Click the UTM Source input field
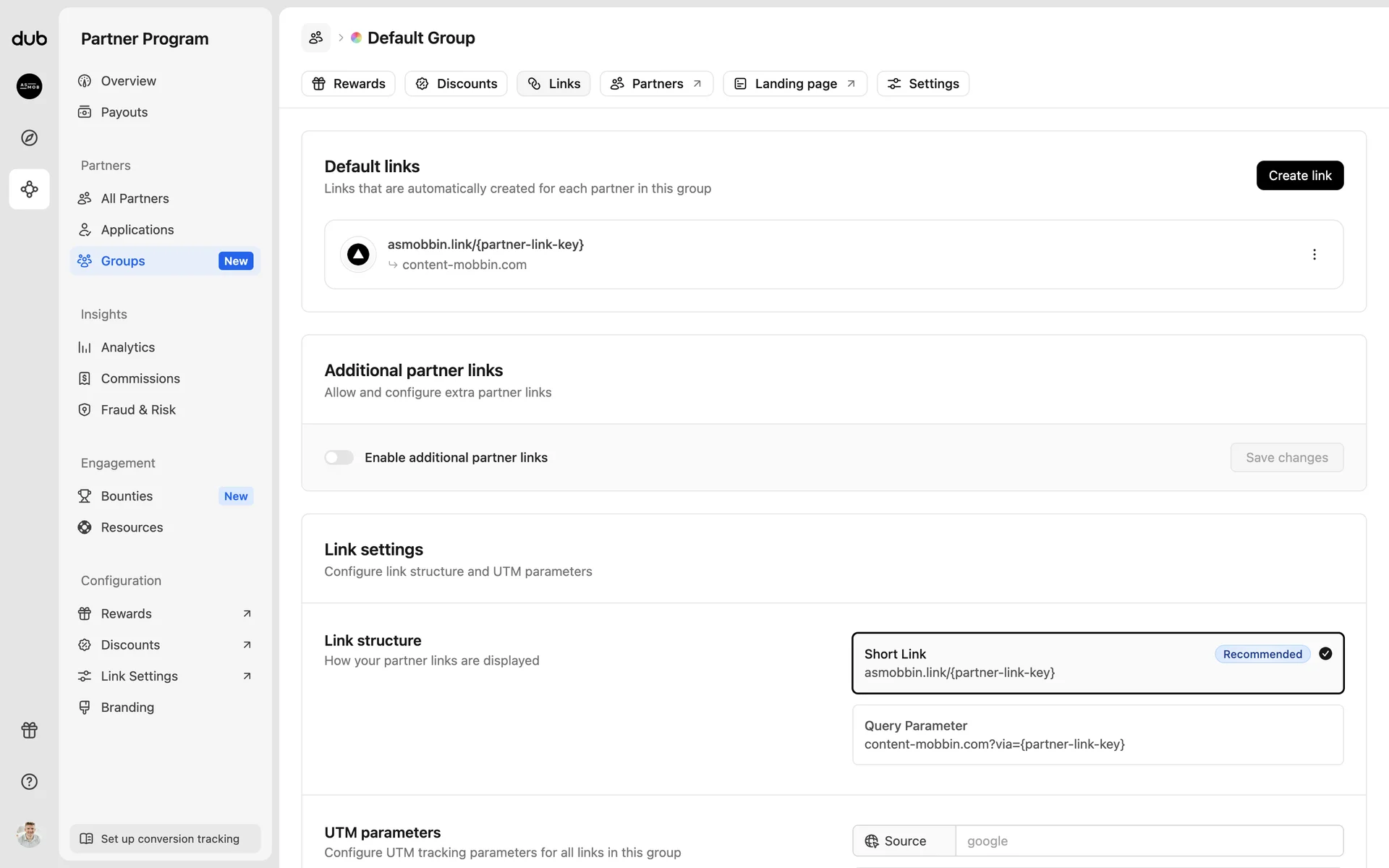1389x868 pixels. 1148,841
